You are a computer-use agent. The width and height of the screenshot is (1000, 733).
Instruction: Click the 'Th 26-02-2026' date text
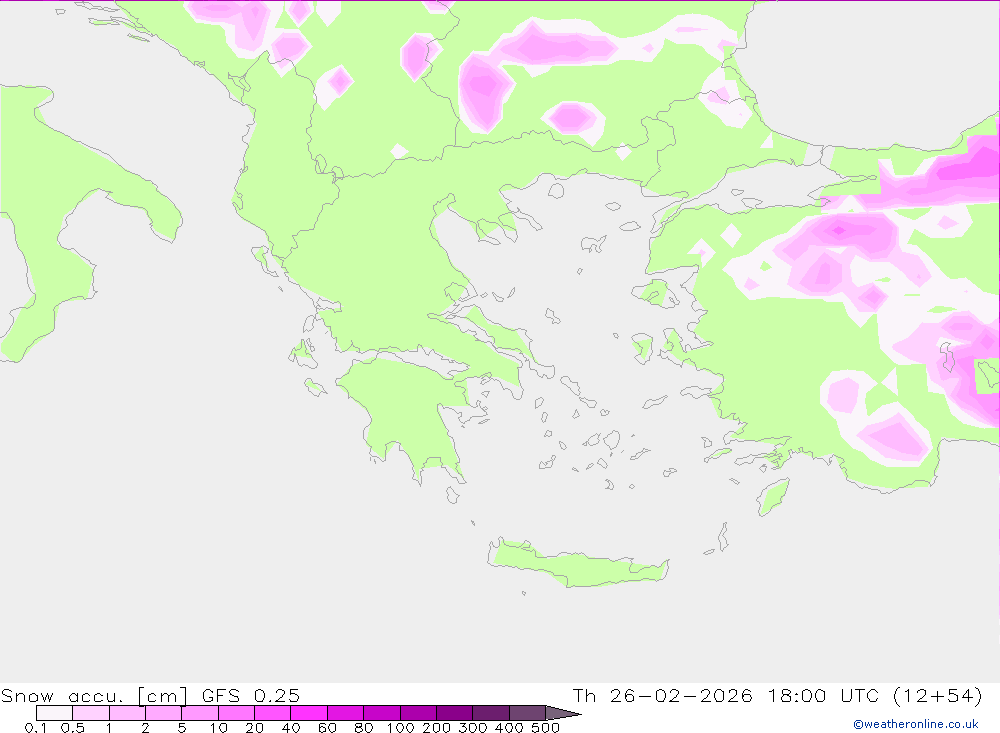point(662,695)
